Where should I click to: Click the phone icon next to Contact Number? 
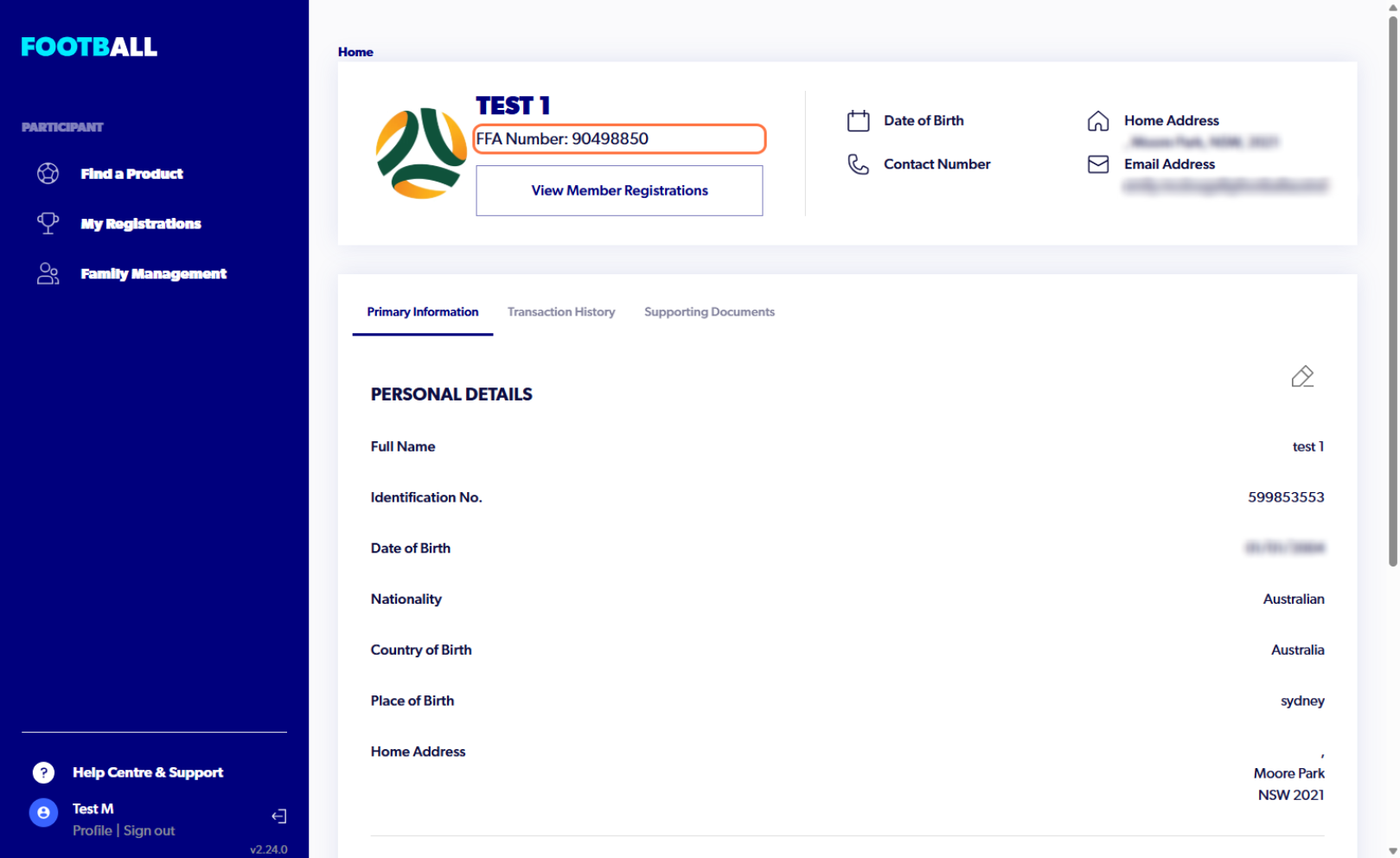858,163
